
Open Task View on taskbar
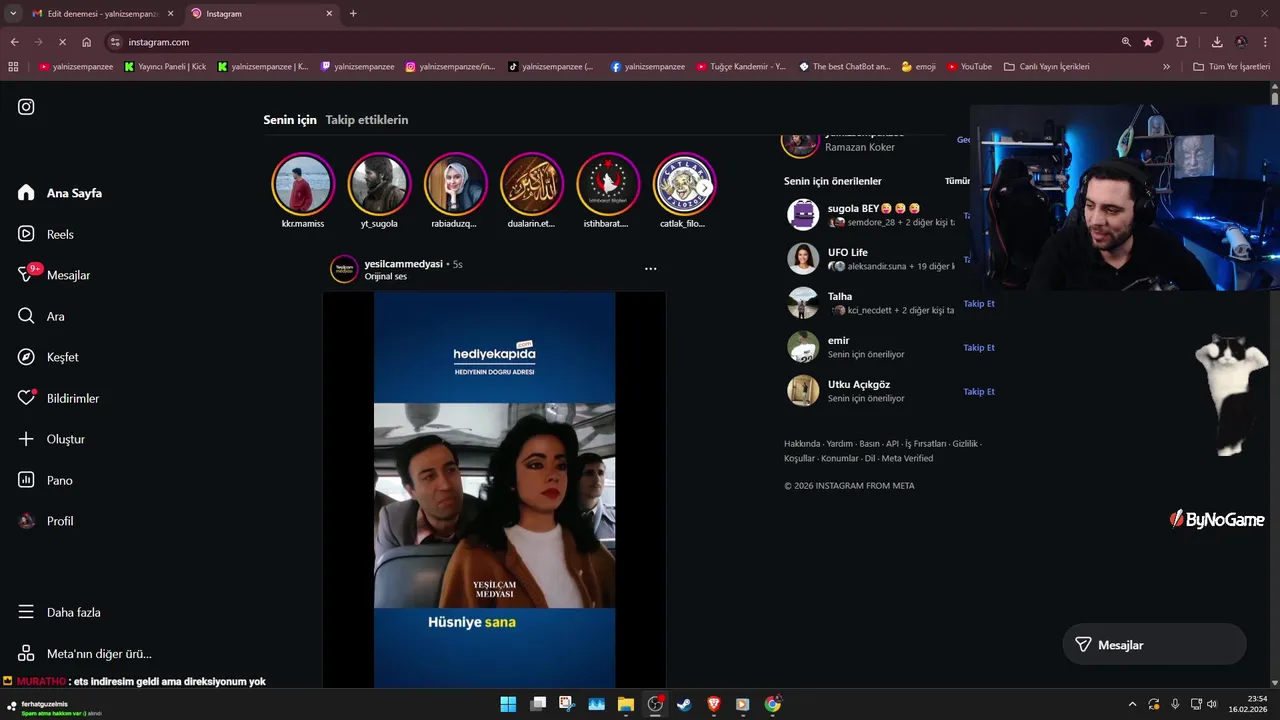coord(538,704)
